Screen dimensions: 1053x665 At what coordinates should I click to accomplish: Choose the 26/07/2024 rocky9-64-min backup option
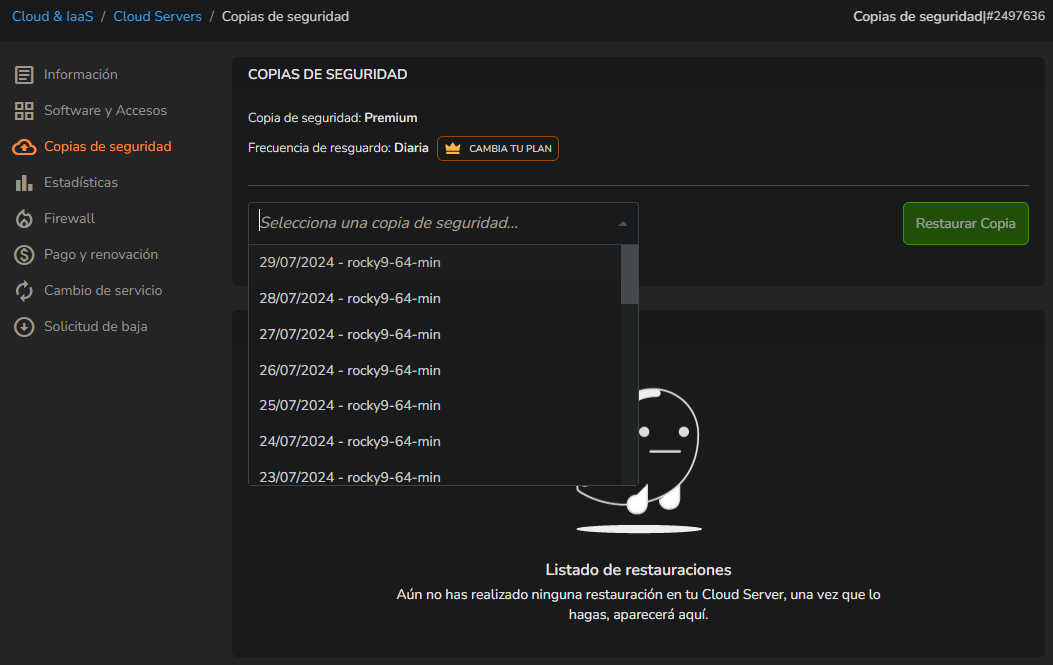pyautogui.click(x=434, y=370)
